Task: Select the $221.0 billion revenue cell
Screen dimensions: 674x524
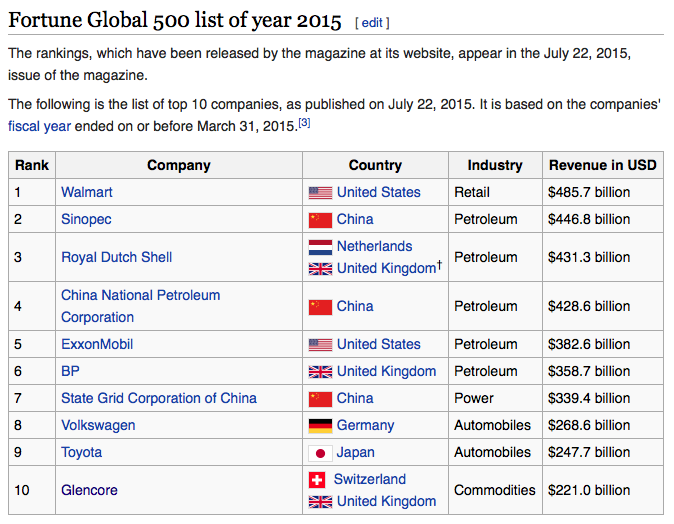Action: coord(603,490)
